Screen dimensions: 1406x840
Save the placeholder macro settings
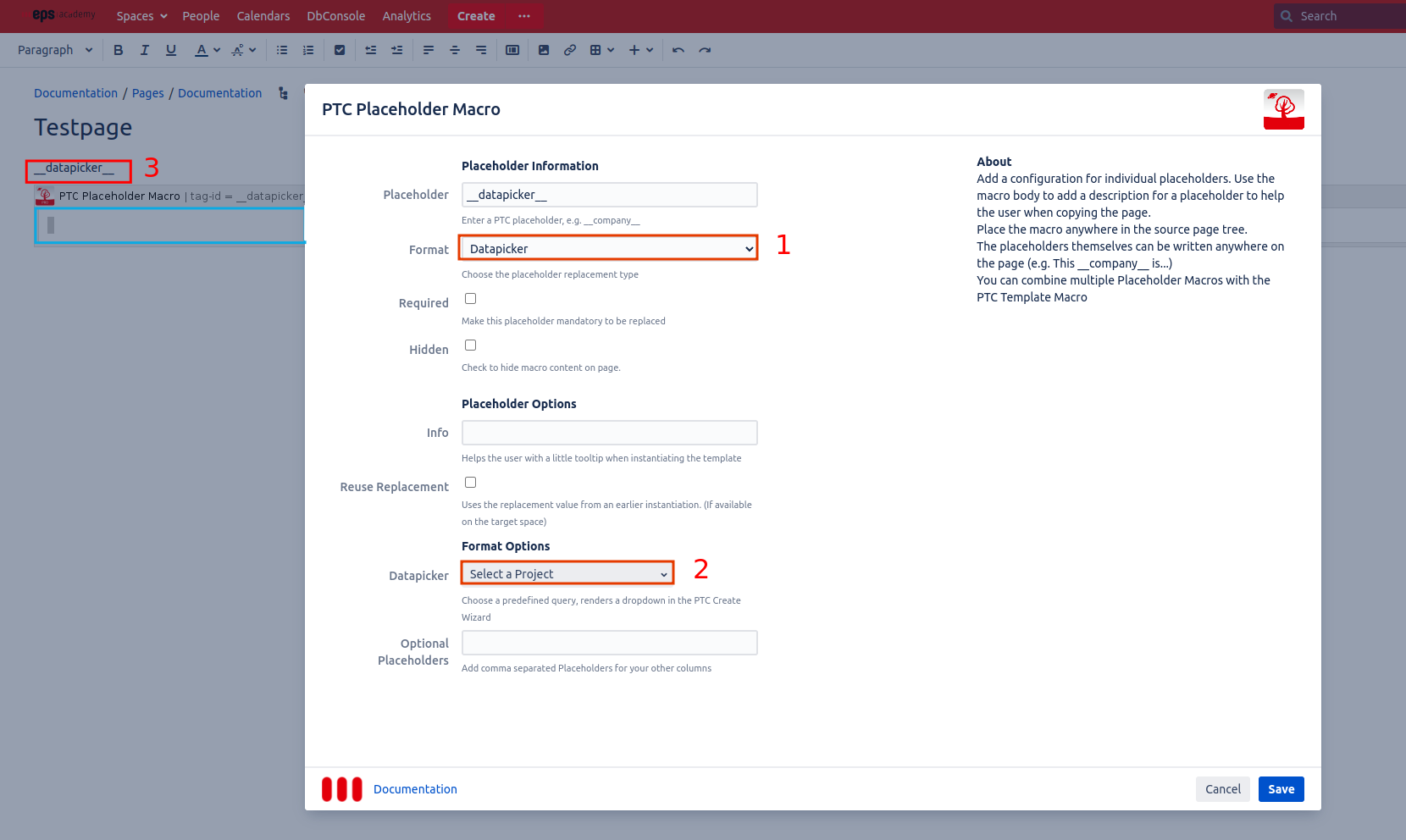click(1281, 789)
